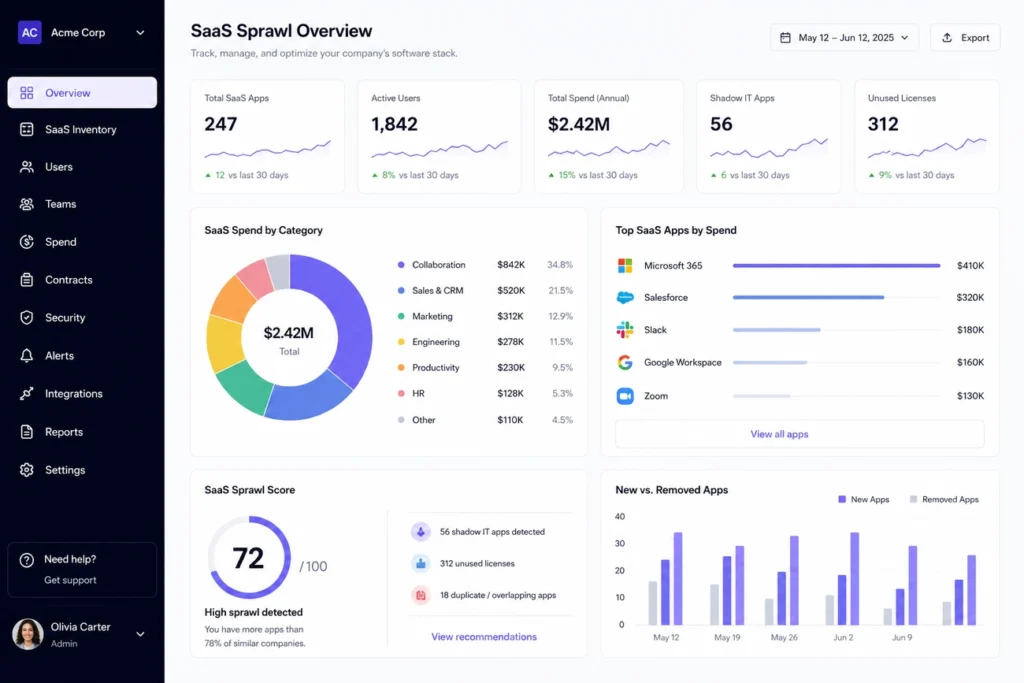Expand the Acme Corp workspace chevron
The height and width of the screenshot is (683, 1024).
(x=140, y=33)
